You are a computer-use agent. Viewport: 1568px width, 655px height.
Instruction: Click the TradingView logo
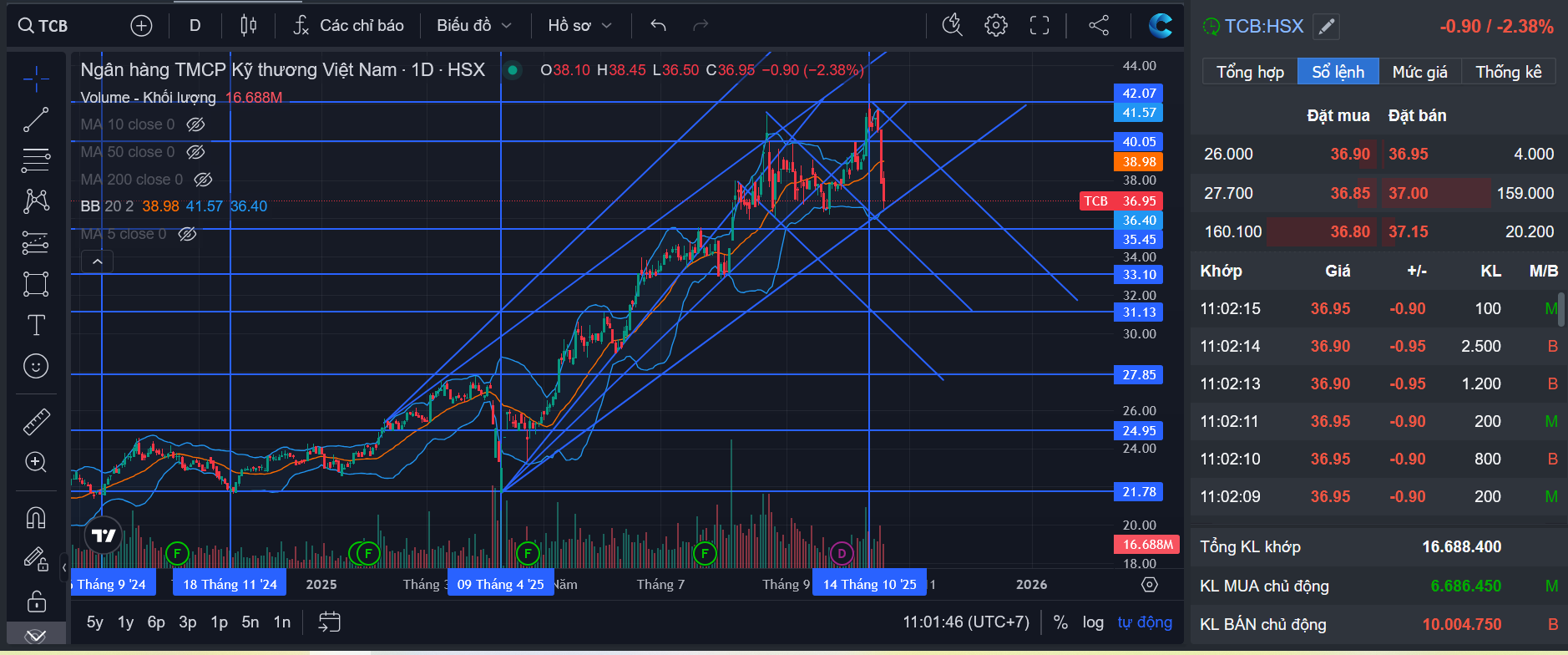point(104,536)
